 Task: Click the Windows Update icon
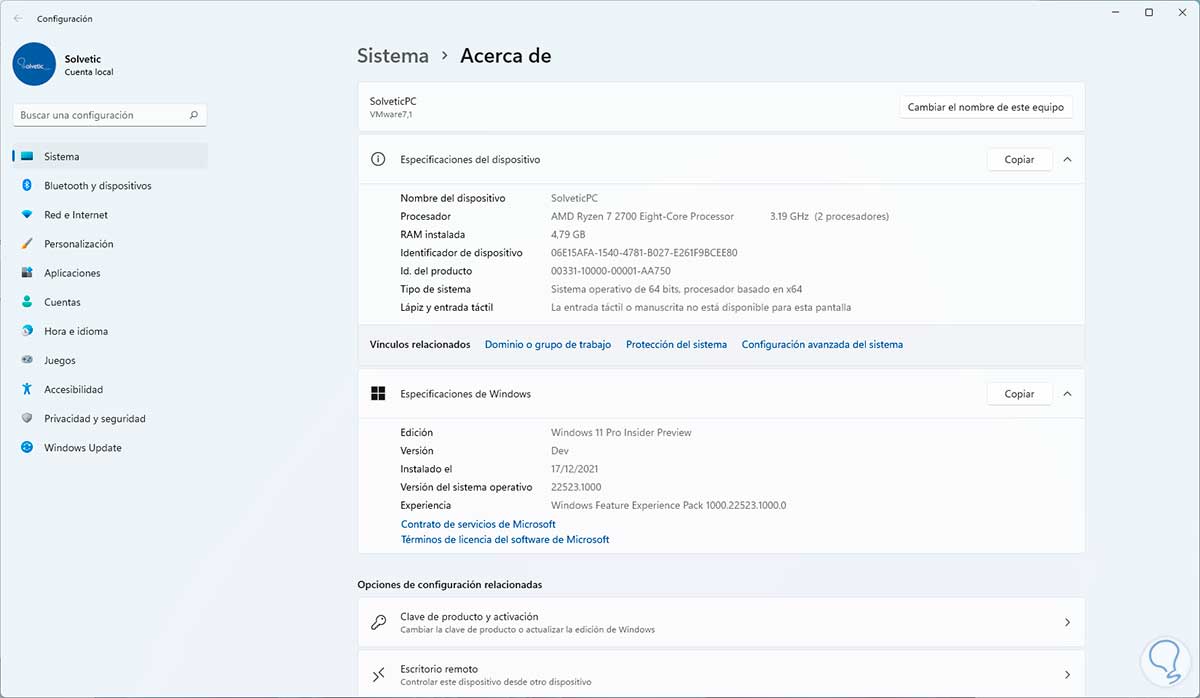(26, 448)
